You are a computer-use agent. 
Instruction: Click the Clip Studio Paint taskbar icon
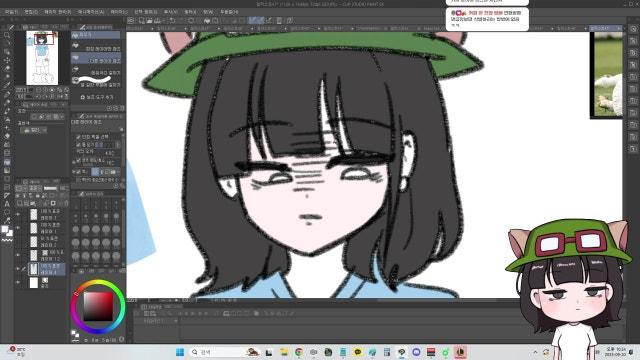[460, 352]
